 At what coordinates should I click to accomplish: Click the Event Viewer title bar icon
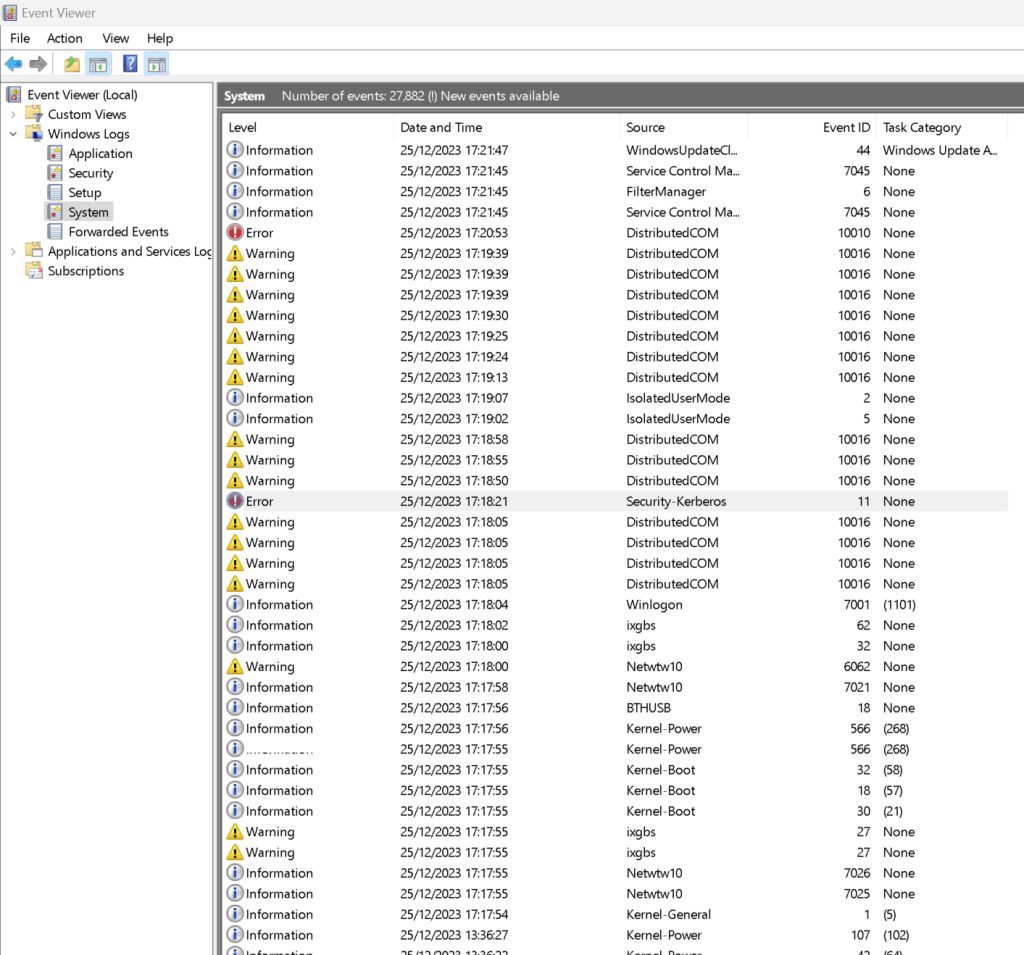point(10,12)
